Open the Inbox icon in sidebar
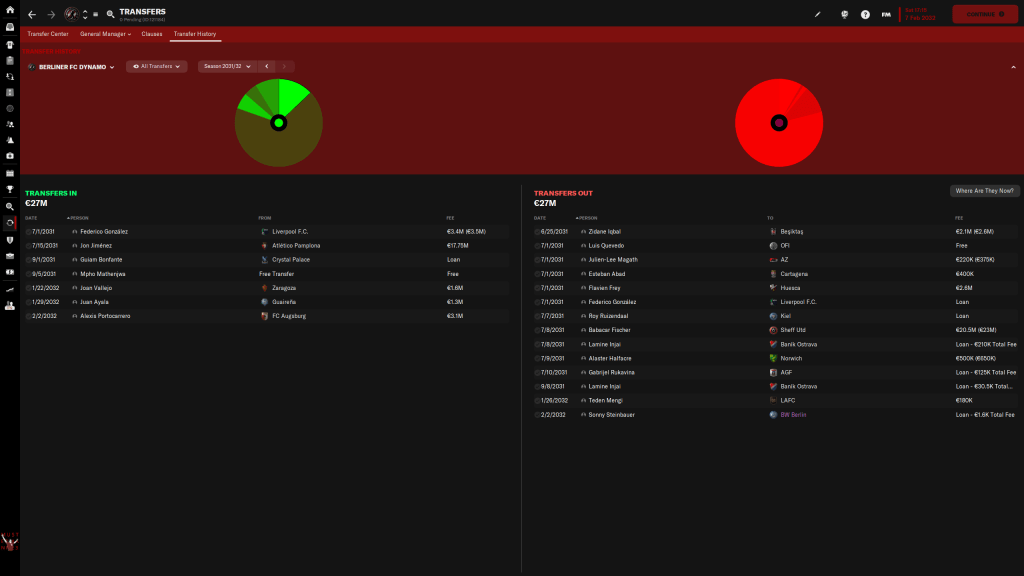 coord(9,27)
